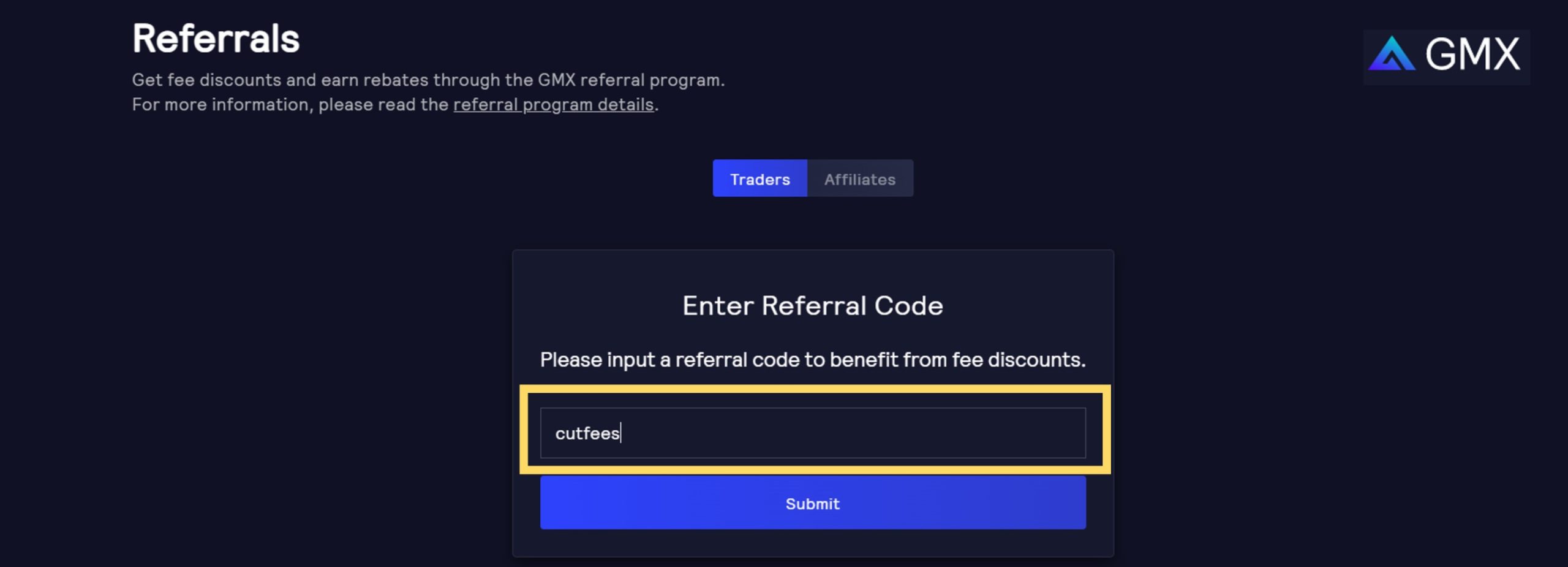Click the For more information sentence start
This screenshot has height=567, width=1568.
click(x=222, y=105)
